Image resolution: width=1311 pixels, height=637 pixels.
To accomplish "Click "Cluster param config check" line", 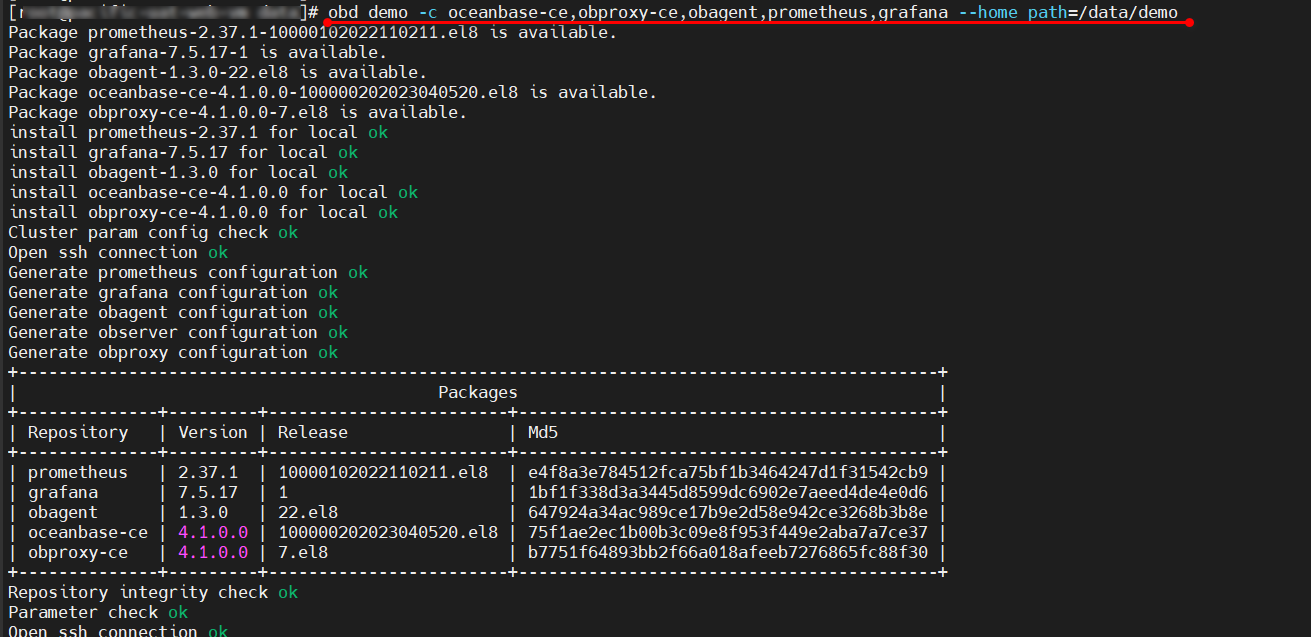I will pyautogui.click(x=152, y=232).
